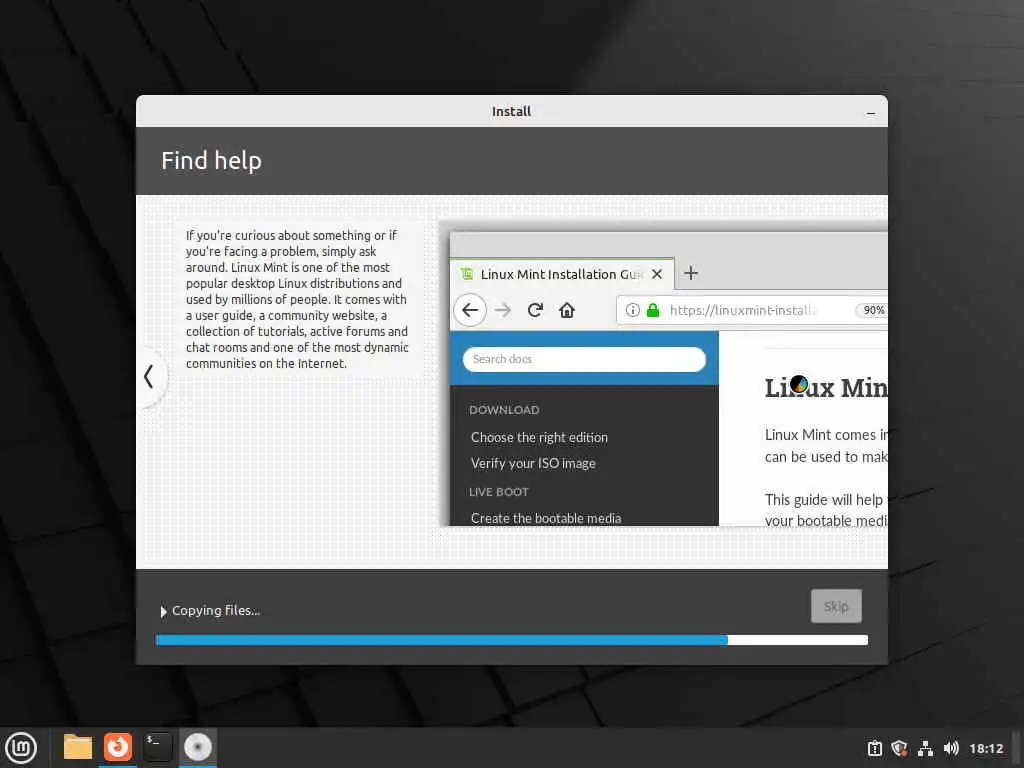Click Verify your ISO image link
This screenshot has width=1024, height=768.
pos(533,463)
